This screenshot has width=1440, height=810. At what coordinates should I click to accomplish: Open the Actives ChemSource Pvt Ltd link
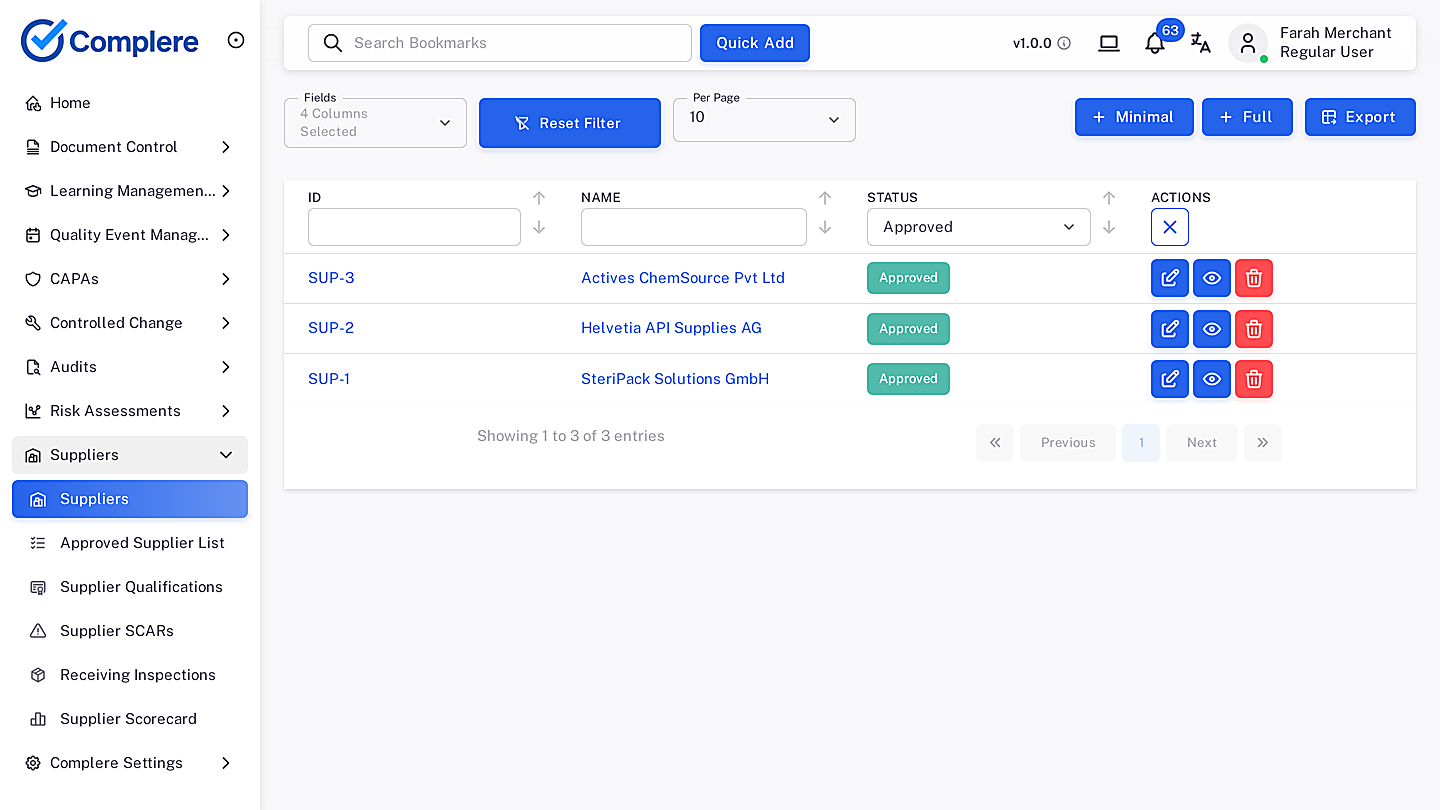coord(683,278)
